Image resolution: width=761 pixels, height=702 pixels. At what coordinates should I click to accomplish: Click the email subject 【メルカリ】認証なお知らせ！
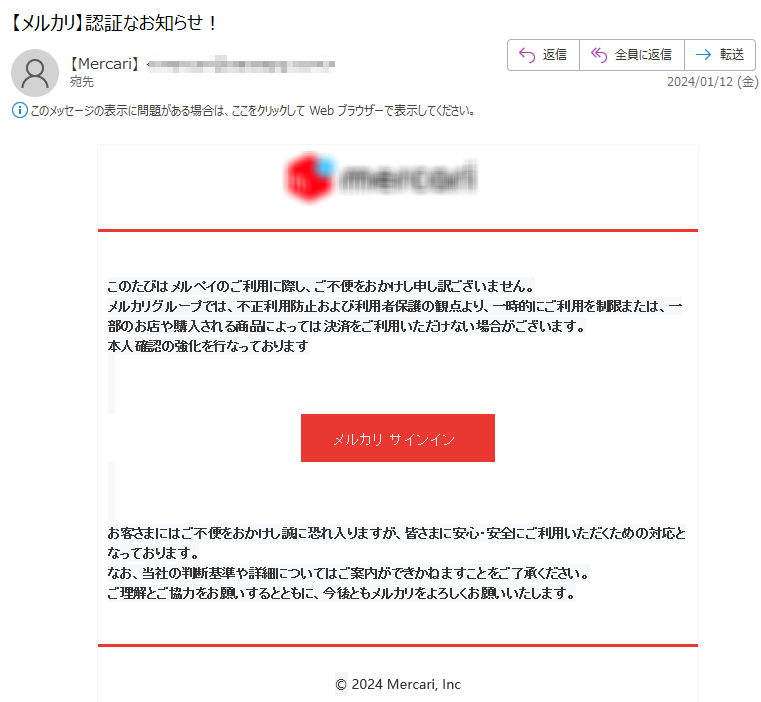113,23
